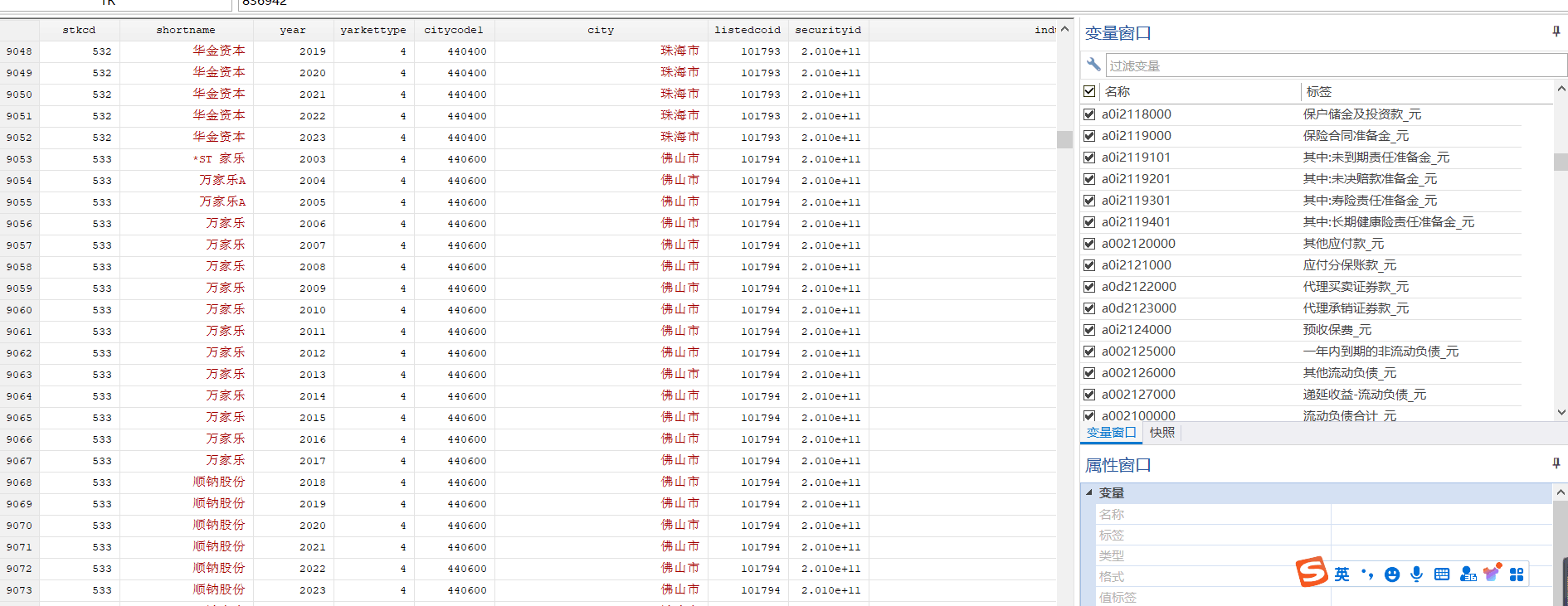Screen dimensions: 1568x606
Task: Toggle checkbox for a0i2119301
Action: (x=1089, y=201)
